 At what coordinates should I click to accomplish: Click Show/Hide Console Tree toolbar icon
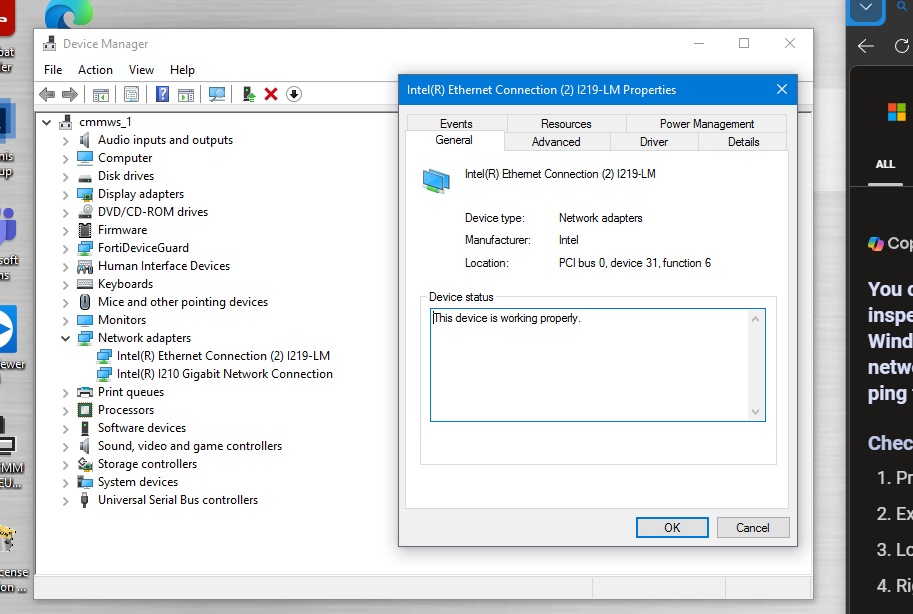[101, 94]
